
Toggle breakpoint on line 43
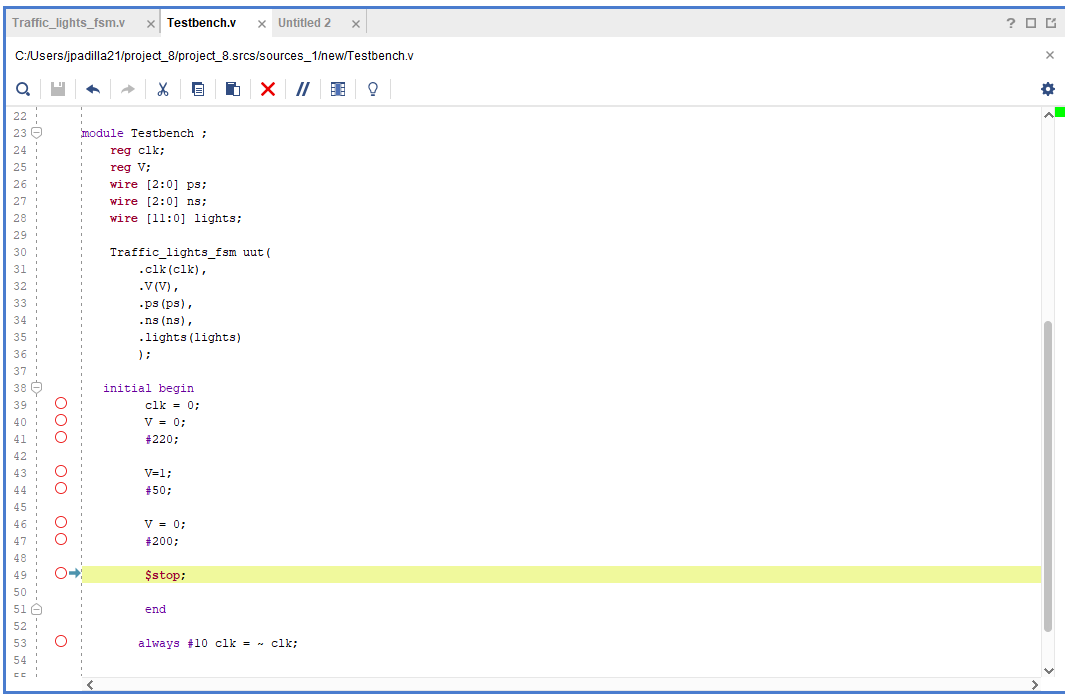pos(60,471)
